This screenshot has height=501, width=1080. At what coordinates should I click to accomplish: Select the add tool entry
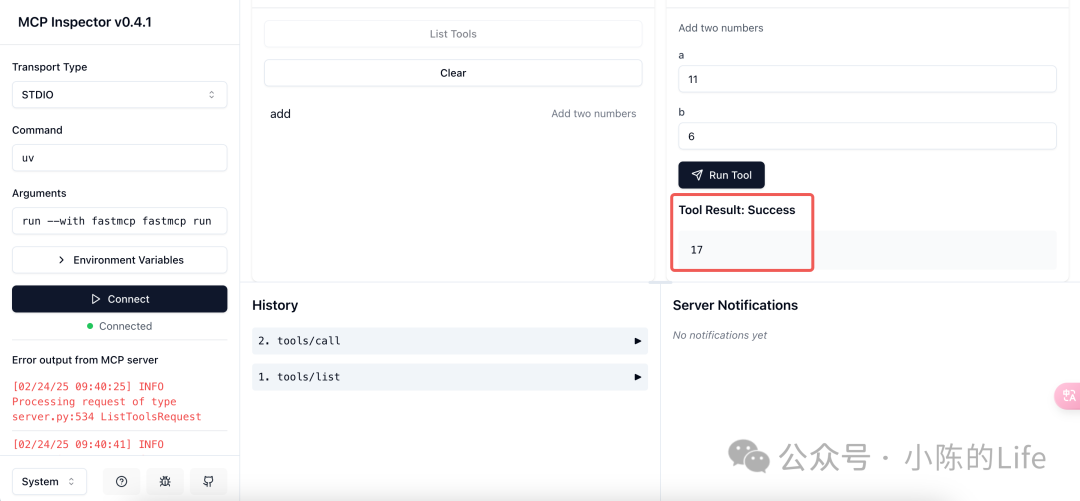coord(453,114)
